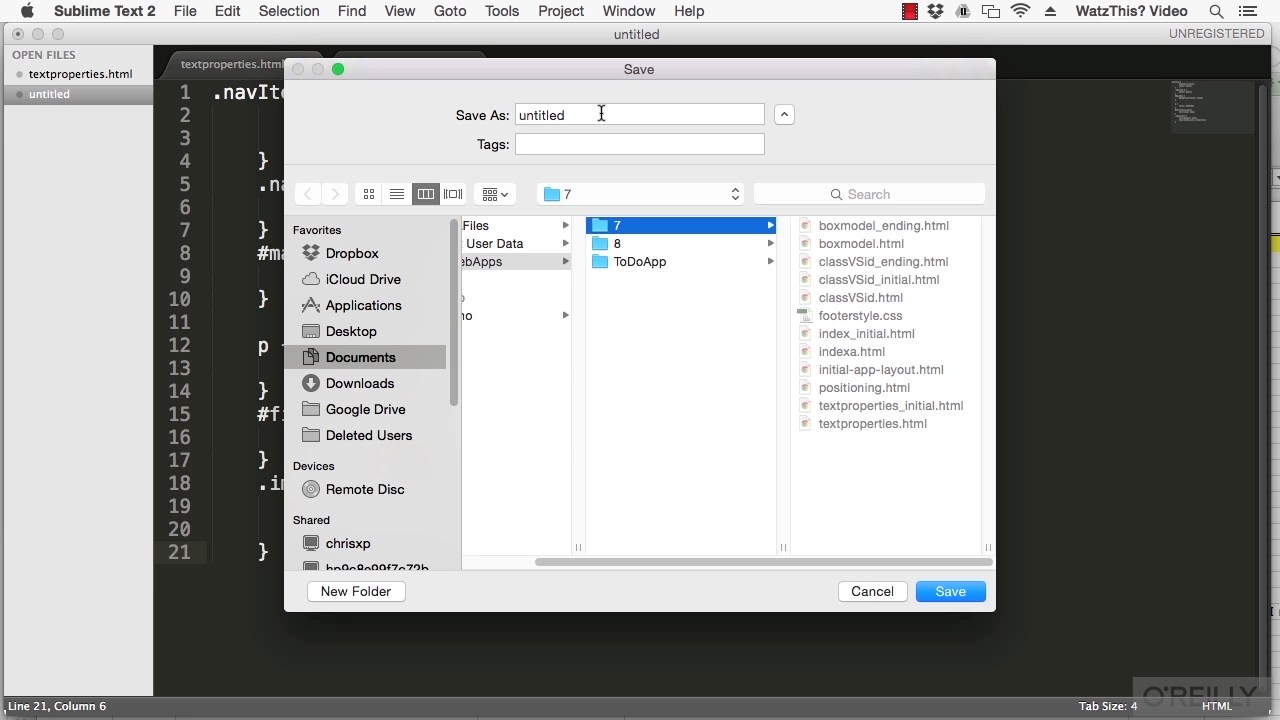Click the Search field in Save dialog

[x=869, y=194]
